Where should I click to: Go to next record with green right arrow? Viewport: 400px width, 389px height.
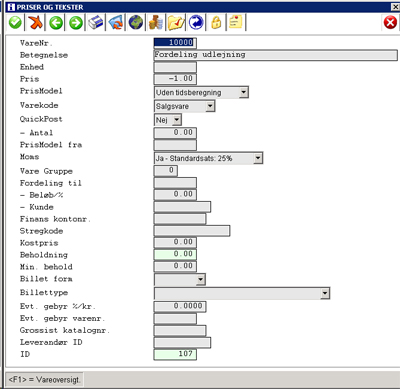tap(76, 23)
